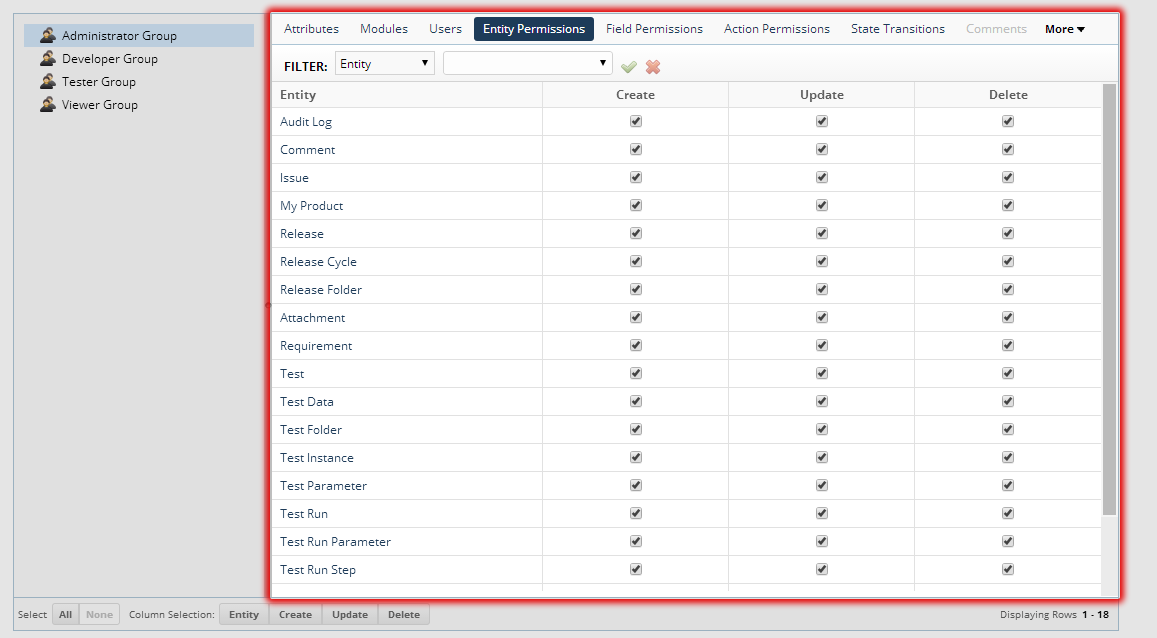Click the Update column header

point(821,94)
